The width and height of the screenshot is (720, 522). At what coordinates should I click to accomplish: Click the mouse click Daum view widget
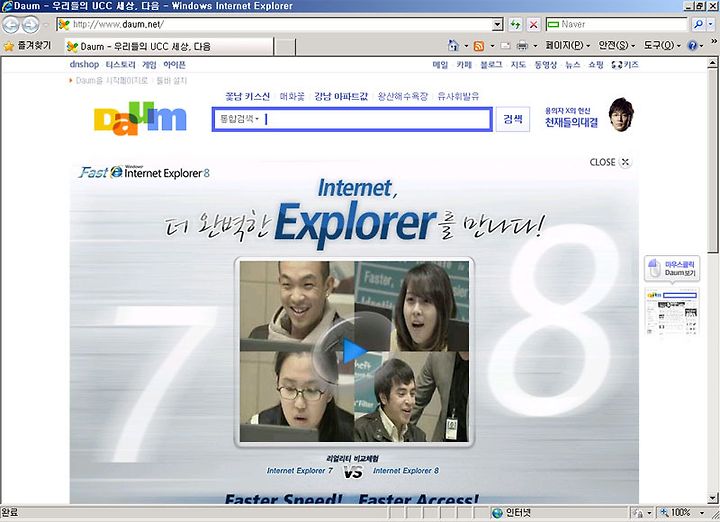pyautogui.click(x=672, y=268)
